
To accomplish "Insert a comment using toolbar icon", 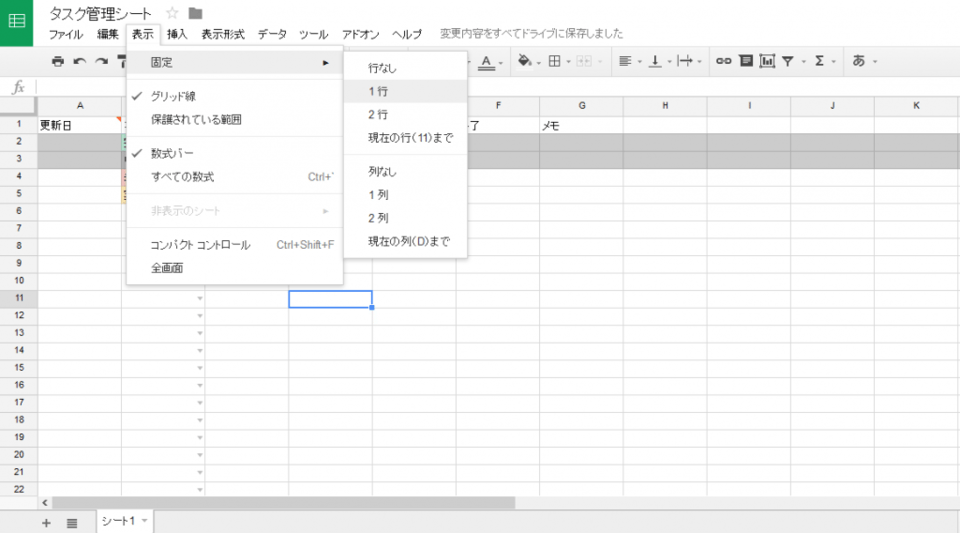I will 745,62.
